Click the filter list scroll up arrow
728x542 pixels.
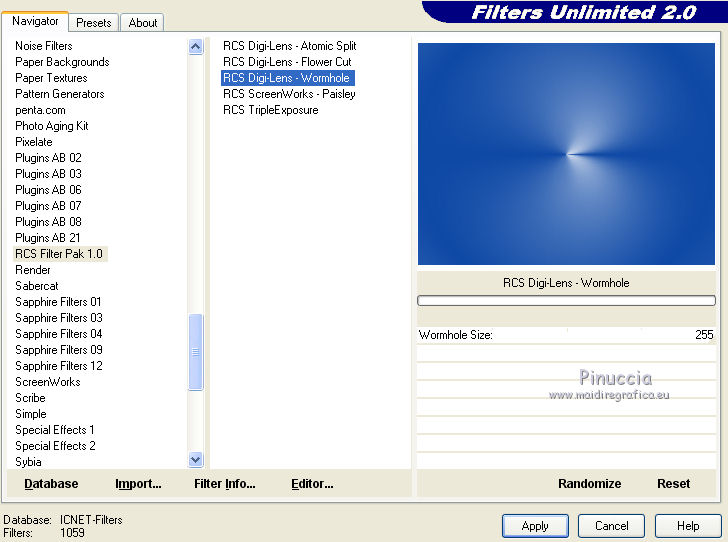click(195, 46)
